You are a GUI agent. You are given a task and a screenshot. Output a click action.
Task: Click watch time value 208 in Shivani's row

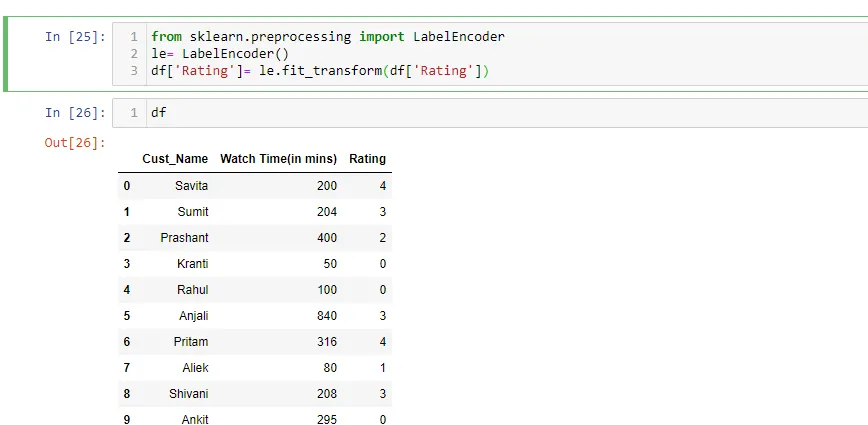tap(327, 393)
